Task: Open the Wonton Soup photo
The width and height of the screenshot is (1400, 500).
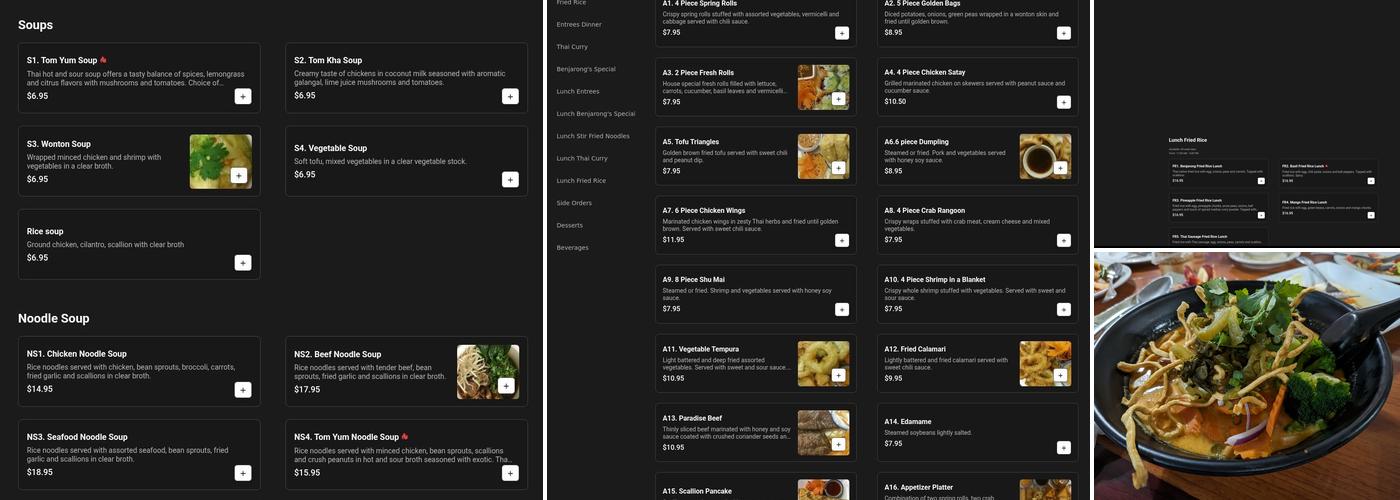Action: pos(221,162)
